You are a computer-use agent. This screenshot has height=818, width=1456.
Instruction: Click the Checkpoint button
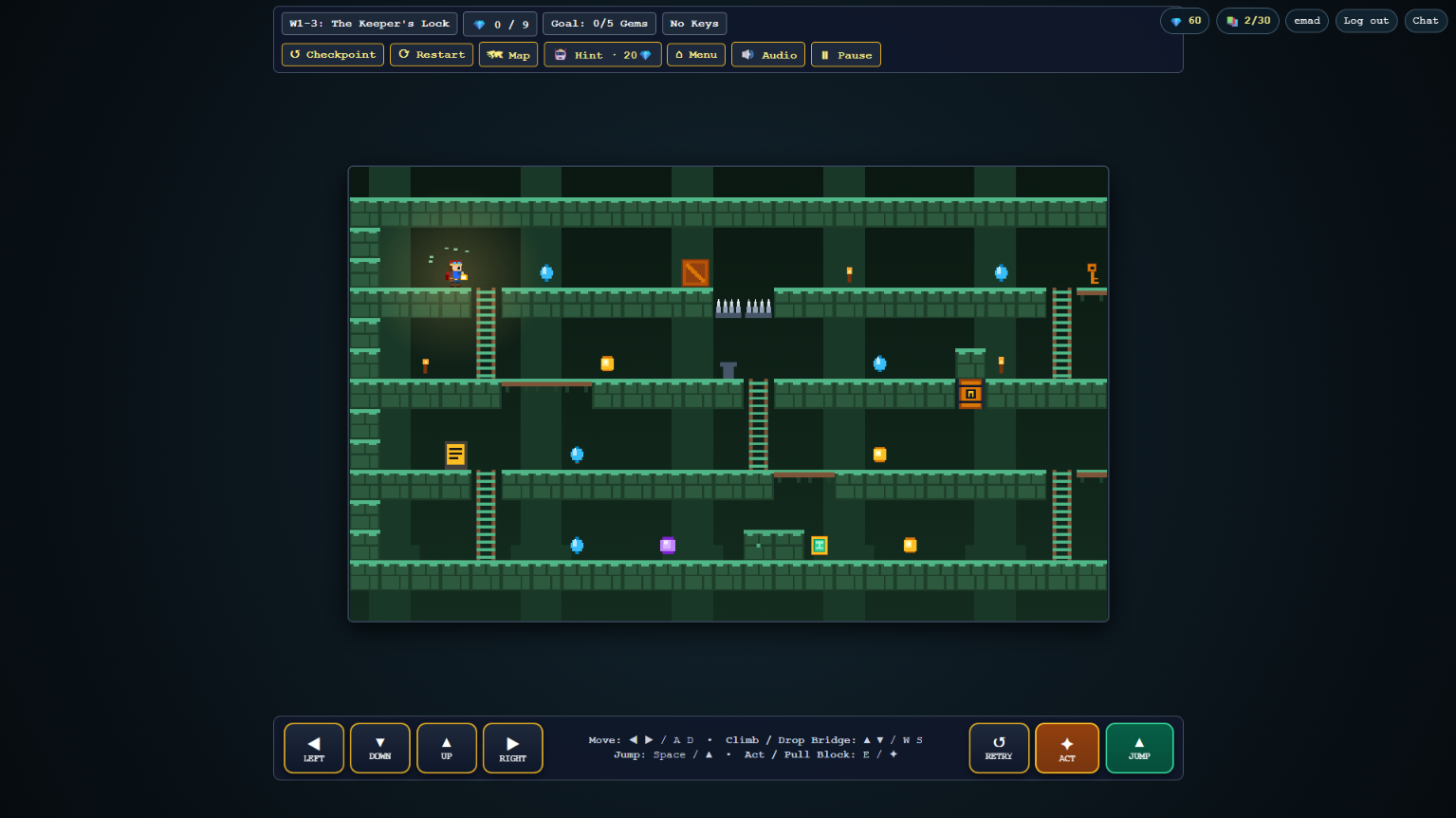[333, 55]
